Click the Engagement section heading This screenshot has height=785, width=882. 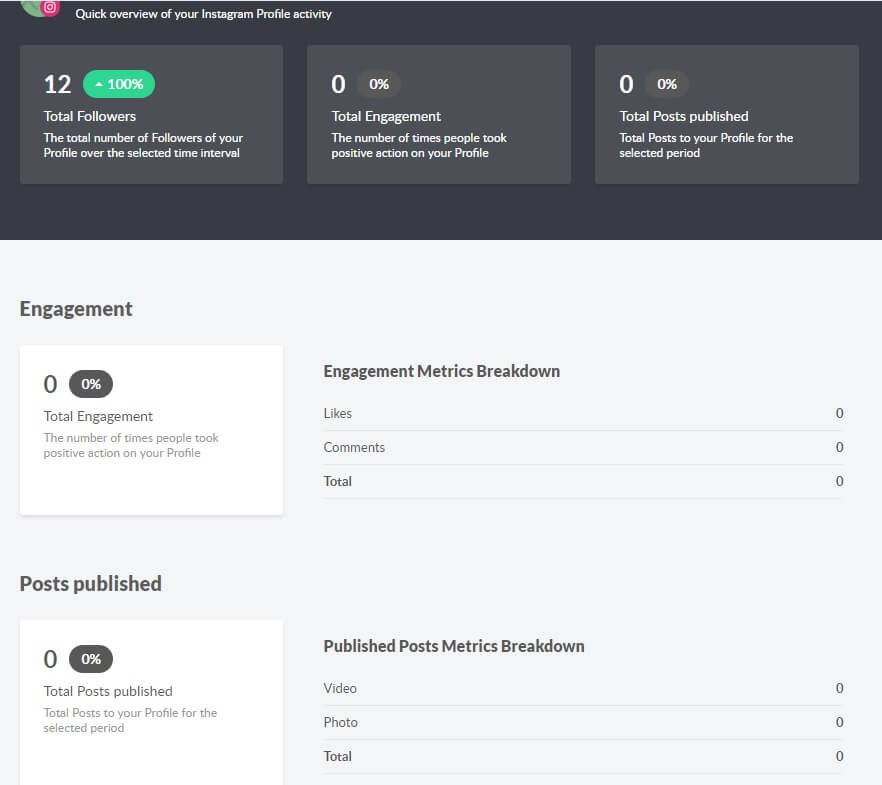(x=76, y=309)
